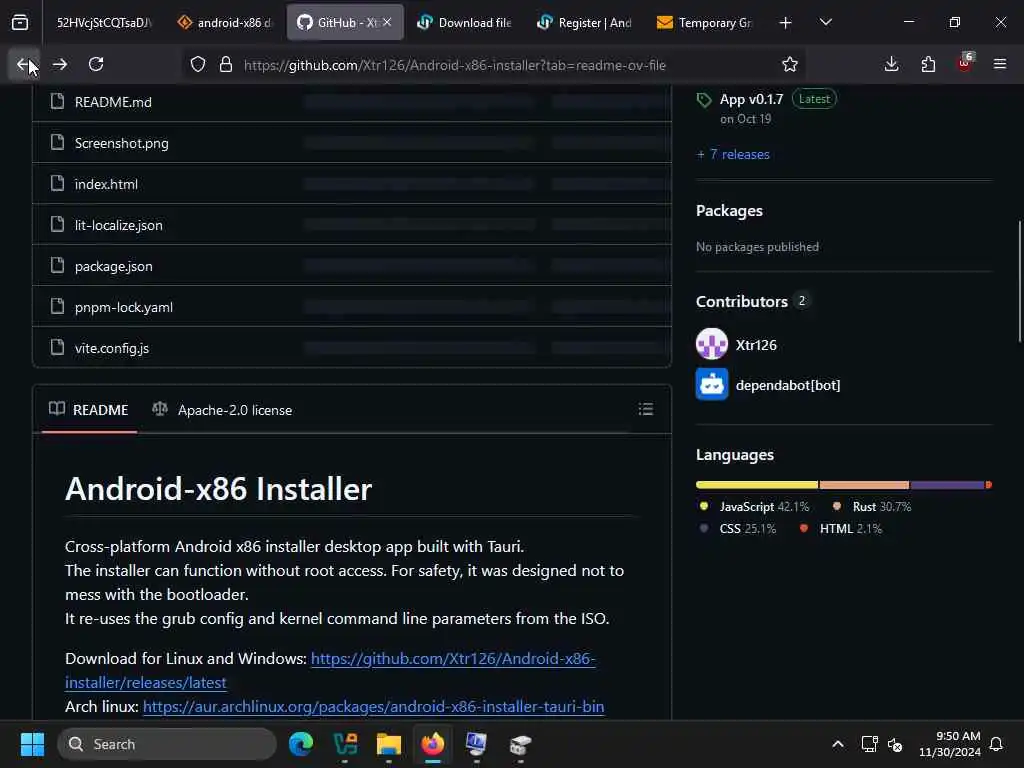The height and width of the screenshot is (768, 1024).
Task: Click the Latest release badge
Action: click(x=814, y=99)
